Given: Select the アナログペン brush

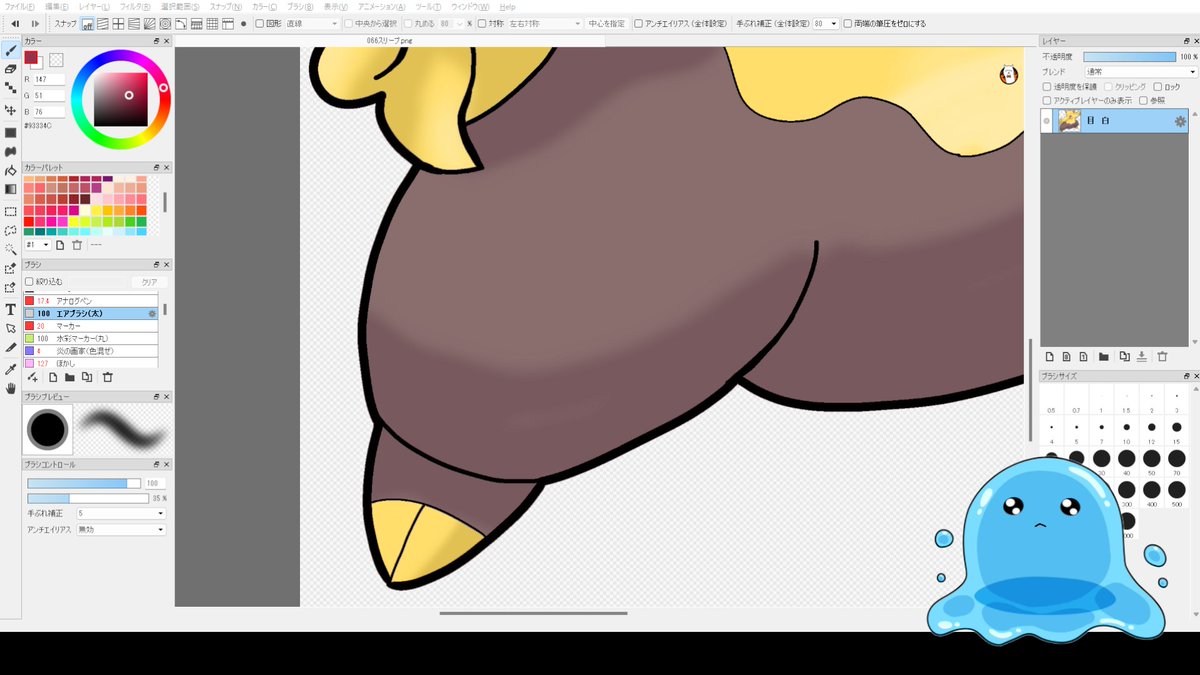Looking at the screenshot, I should (91, 300).
